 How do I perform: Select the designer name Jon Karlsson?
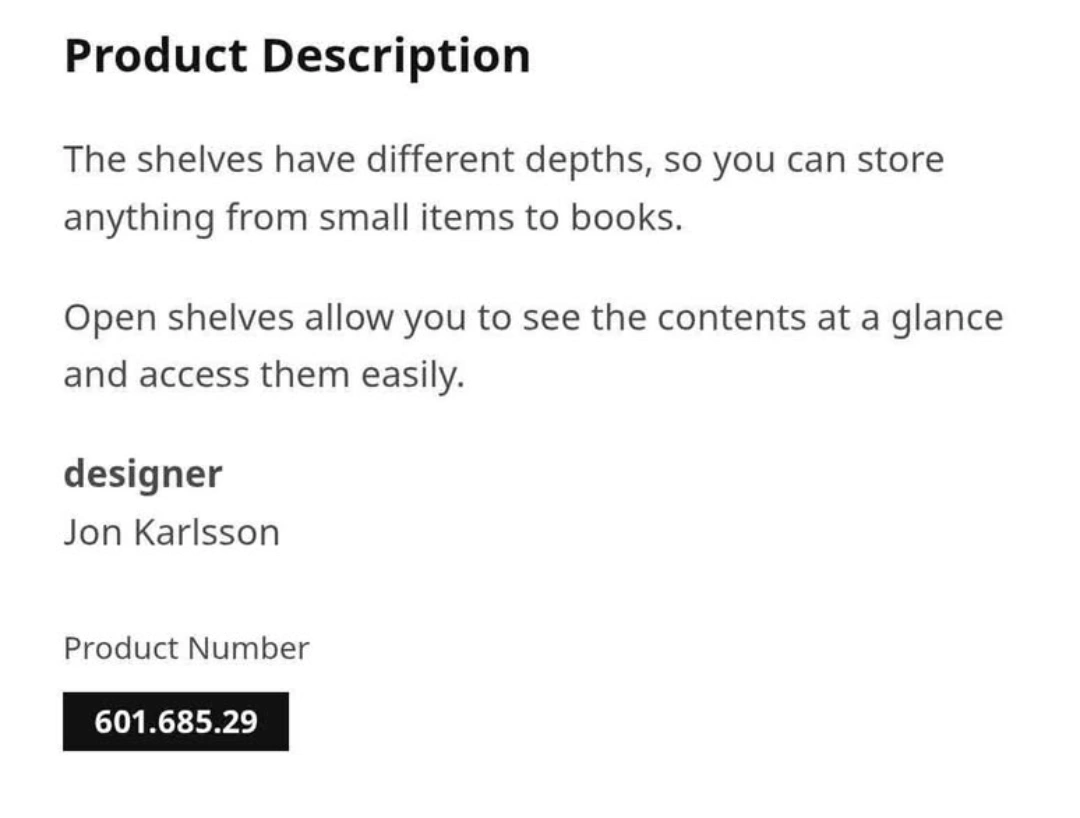click(x=172, y=532)
